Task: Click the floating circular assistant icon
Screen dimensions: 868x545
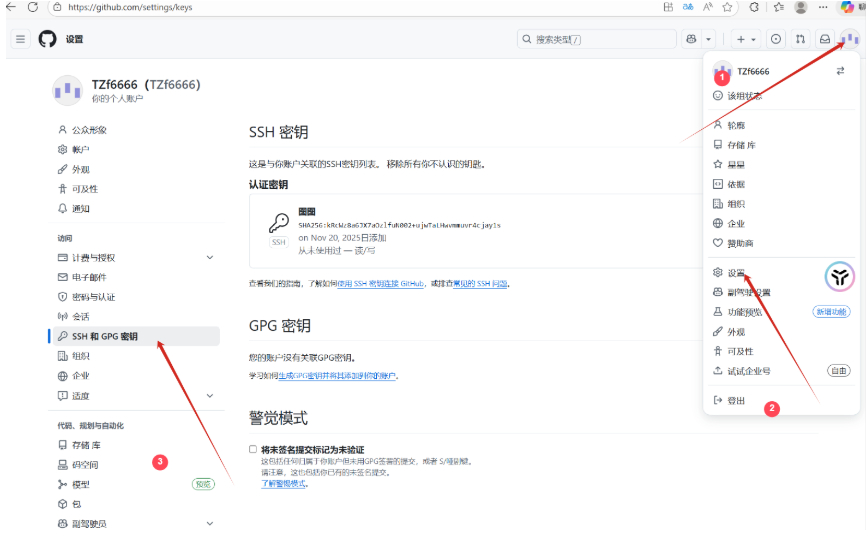Action: (839, 277)
